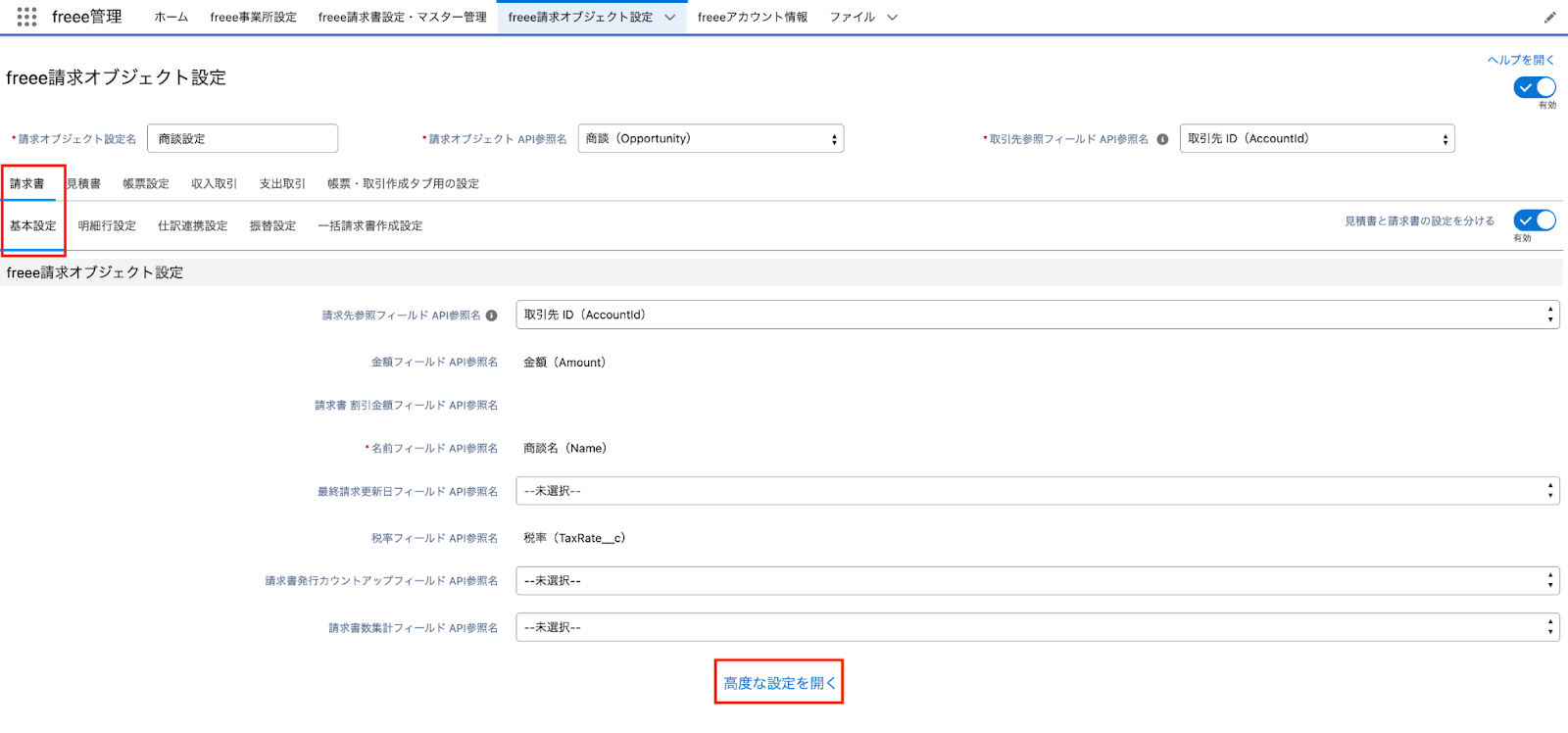
Task: Click the freee管理 app title
Action: pyautogui.click(x=87, y=17)
